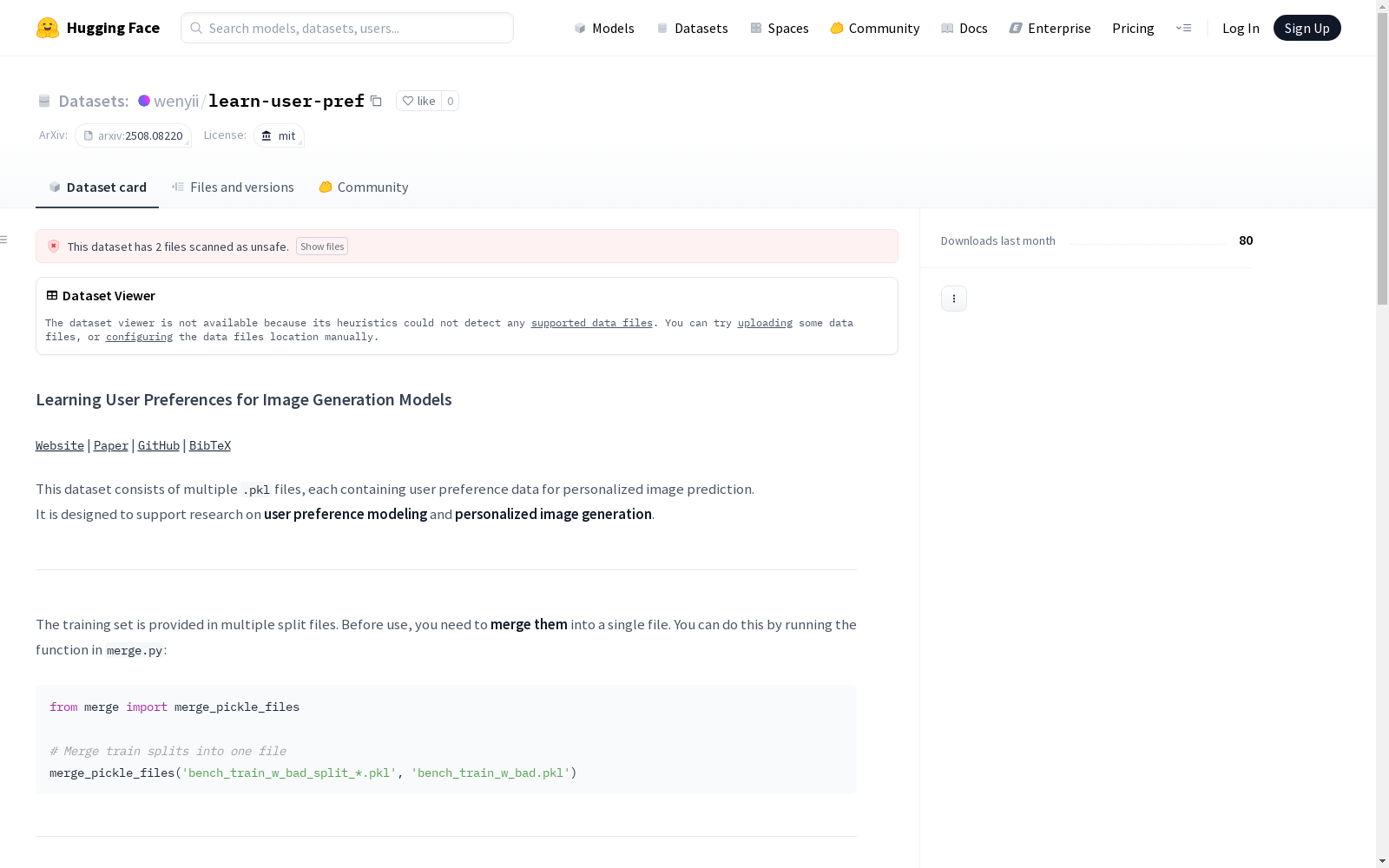
Task: Click the mit license tag
Action: pyautogui.click(x=279, y=135)
